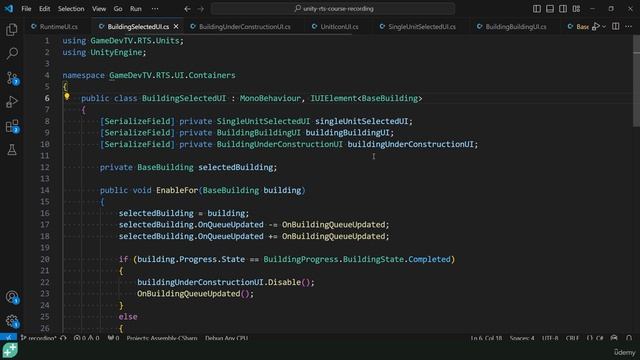640x360 pixels.
Task: Toggle Secondary Side Bar visibility
Action: 563,9
